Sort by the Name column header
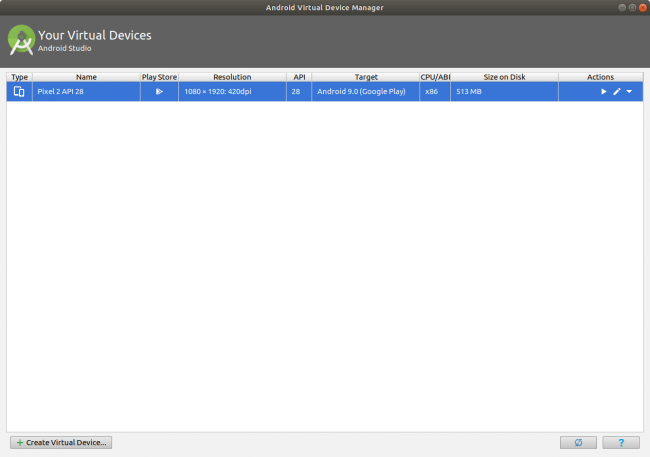The image size is (650, 457). 86,77
